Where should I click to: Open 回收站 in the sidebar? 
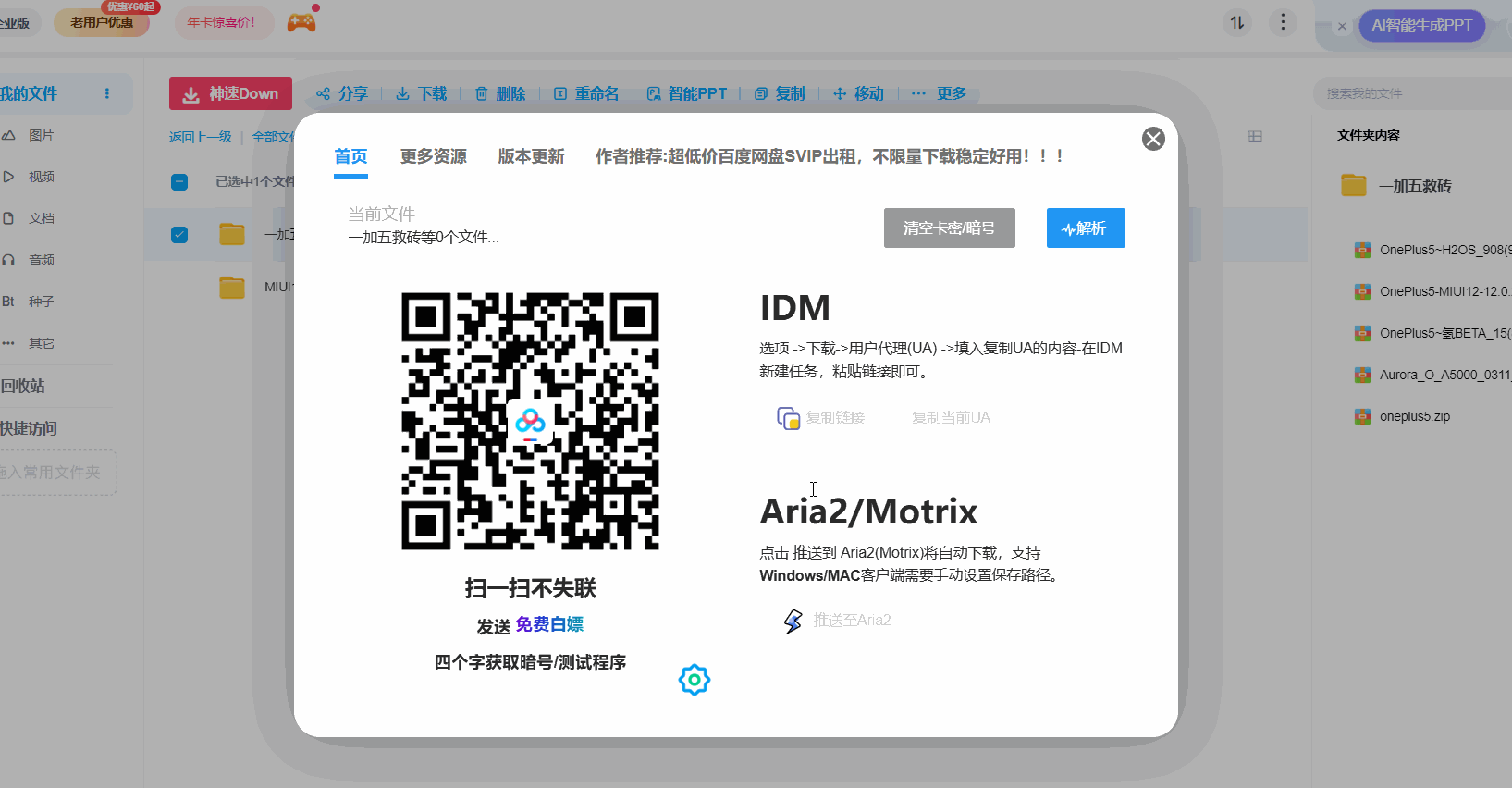[x=23, y=386]
